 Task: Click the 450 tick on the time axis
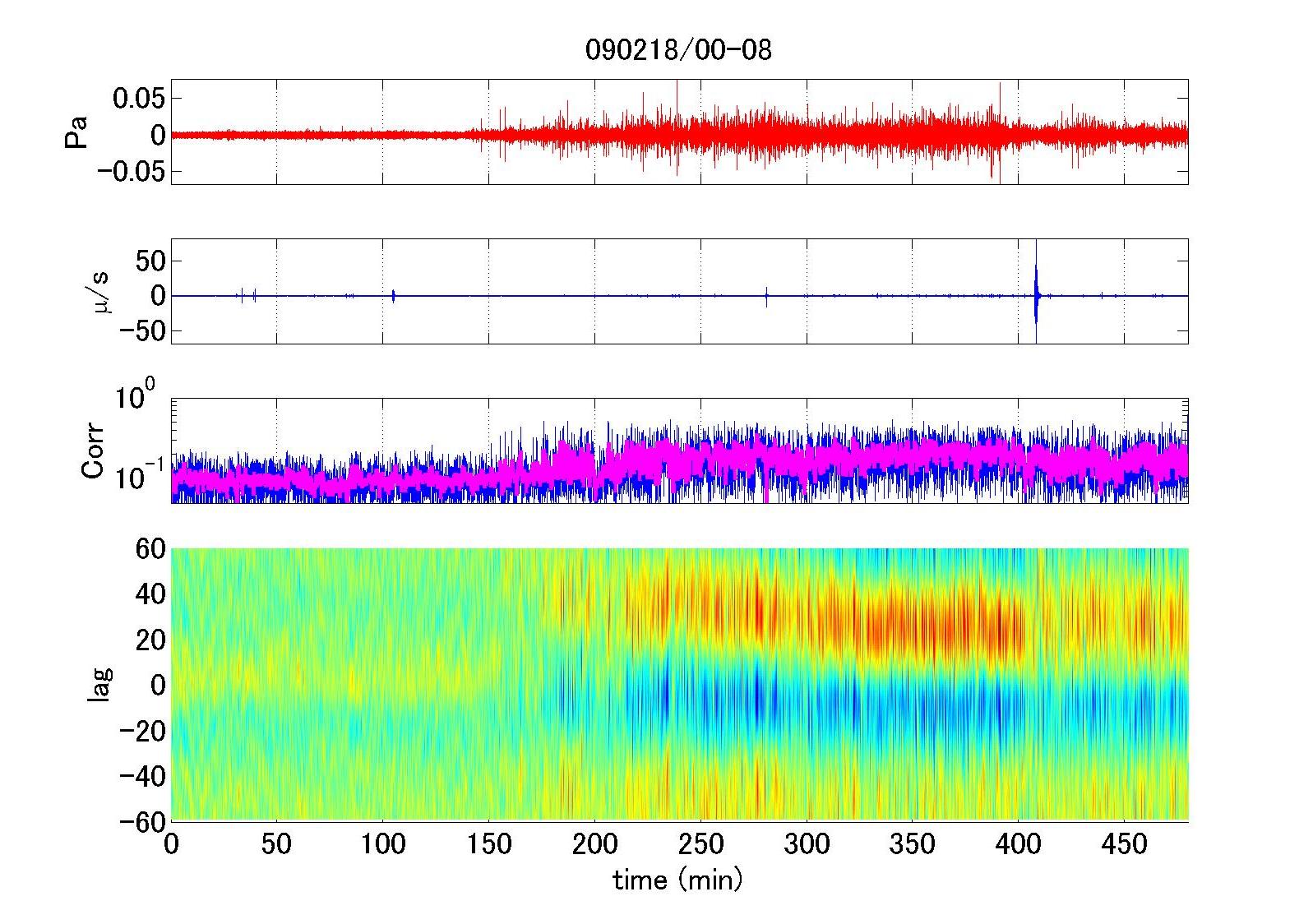click(x=1125, y=844)
